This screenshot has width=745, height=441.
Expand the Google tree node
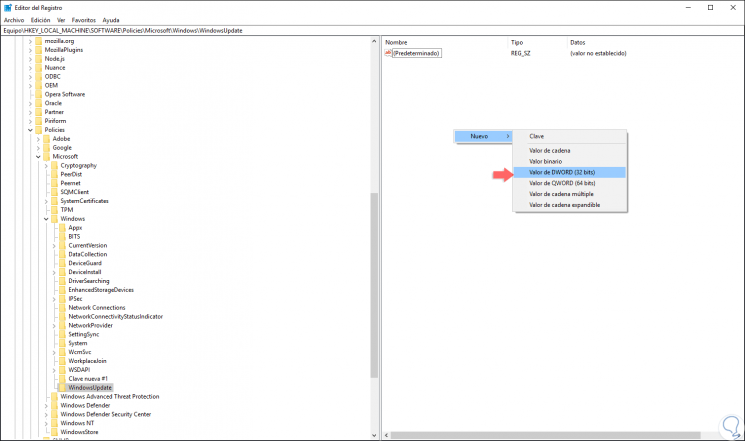(38, 148)
